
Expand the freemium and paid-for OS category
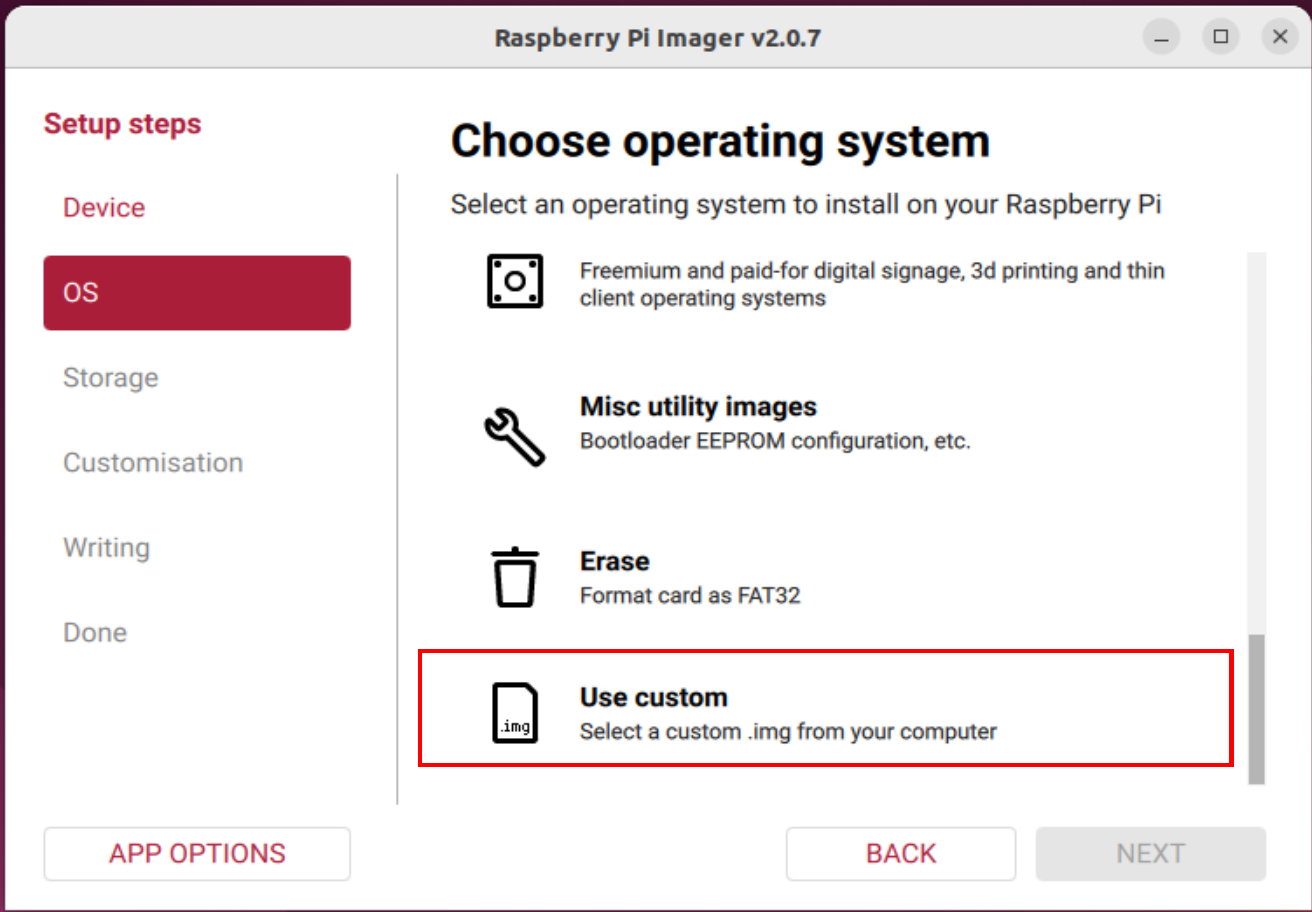pos(870,284)
